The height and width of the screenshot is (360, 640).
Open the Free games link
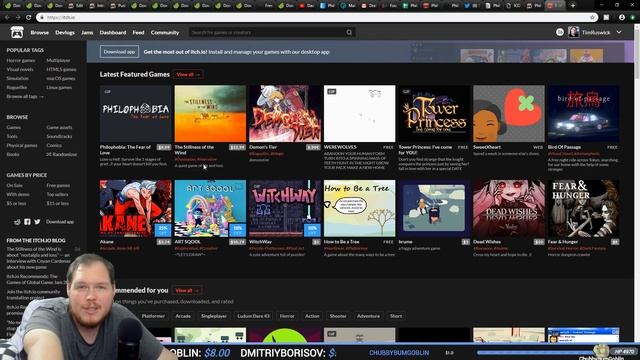point(58,185)
